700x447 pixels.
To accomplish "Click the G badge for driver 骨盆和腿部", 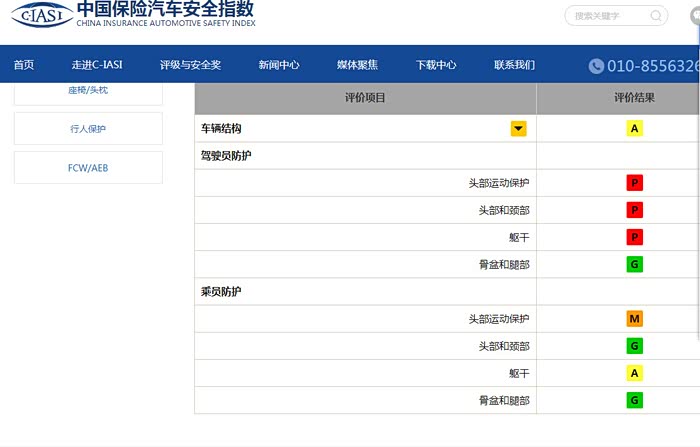I will pyautogui.click(x=634, y=264).
